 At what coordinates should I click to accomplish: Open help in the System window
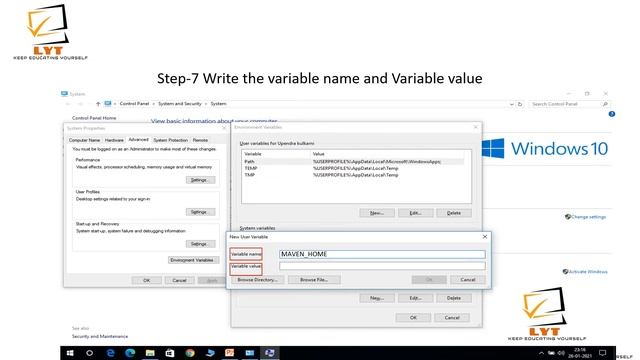(611, 114)
